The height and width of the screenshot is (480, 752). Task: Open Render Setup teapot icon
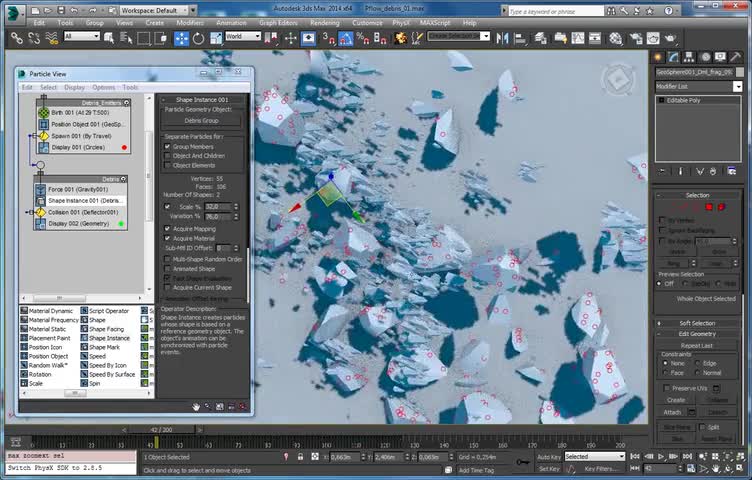pyautogui.click(x=636, y=38)
